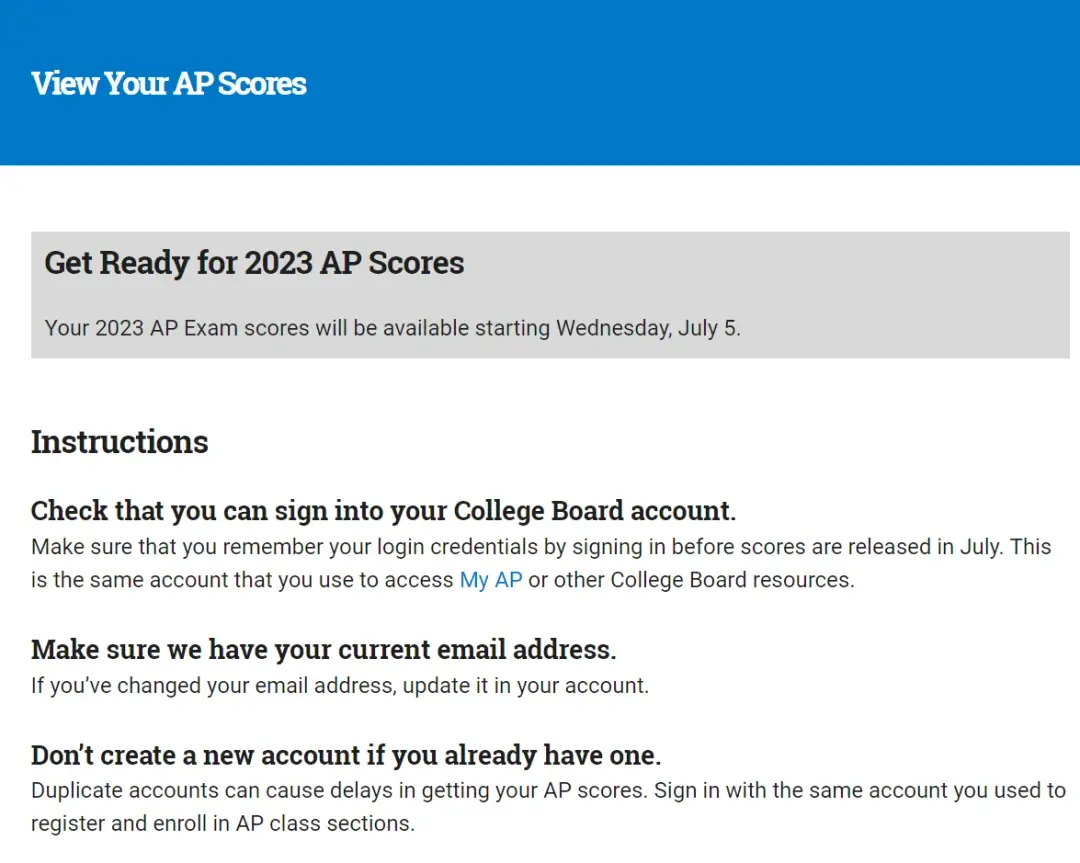The width and height of the screenshot is (1080, 863).
Task: Click the gray announcement banner box
Action: [x=550, y=295]
